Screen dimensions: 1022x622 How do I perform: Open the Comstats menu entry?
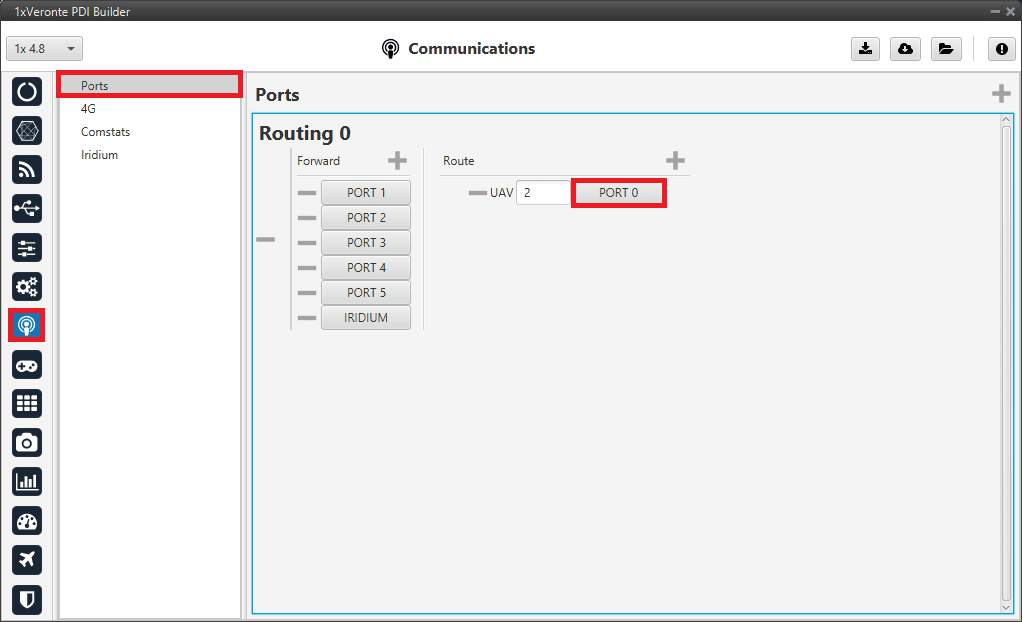[x=105, y=132]
